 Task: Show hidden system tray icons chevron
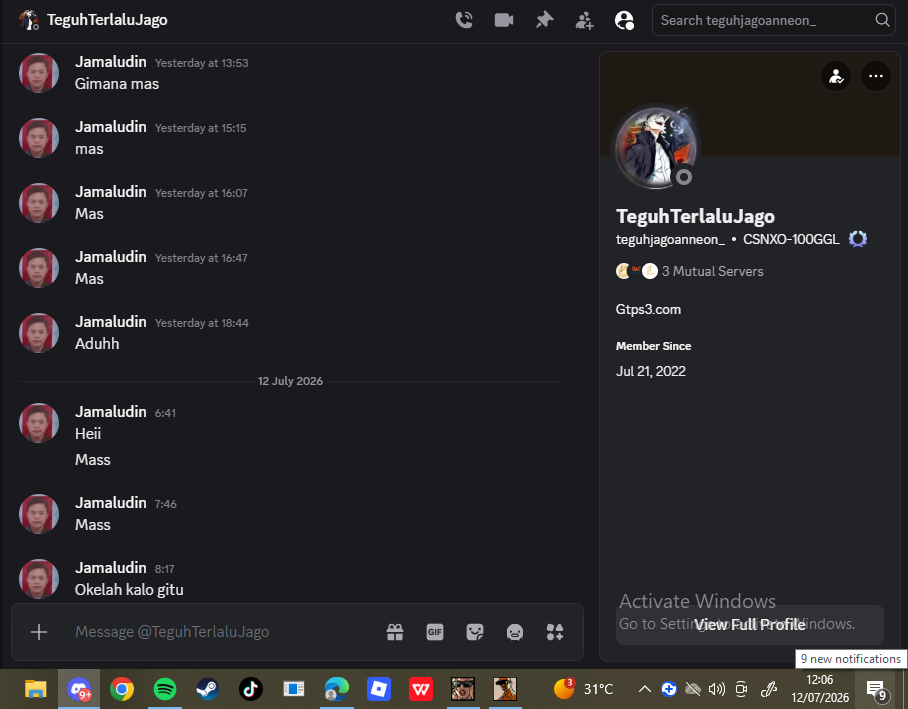pos(645,689)
